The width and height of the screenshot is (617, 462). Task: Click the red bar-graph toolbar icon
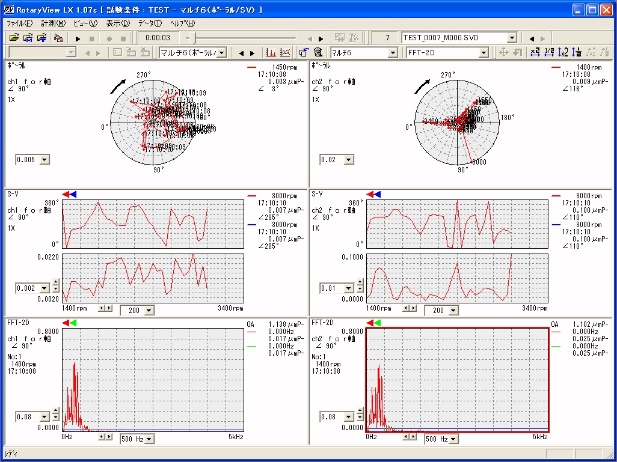(x=271, y=52)
